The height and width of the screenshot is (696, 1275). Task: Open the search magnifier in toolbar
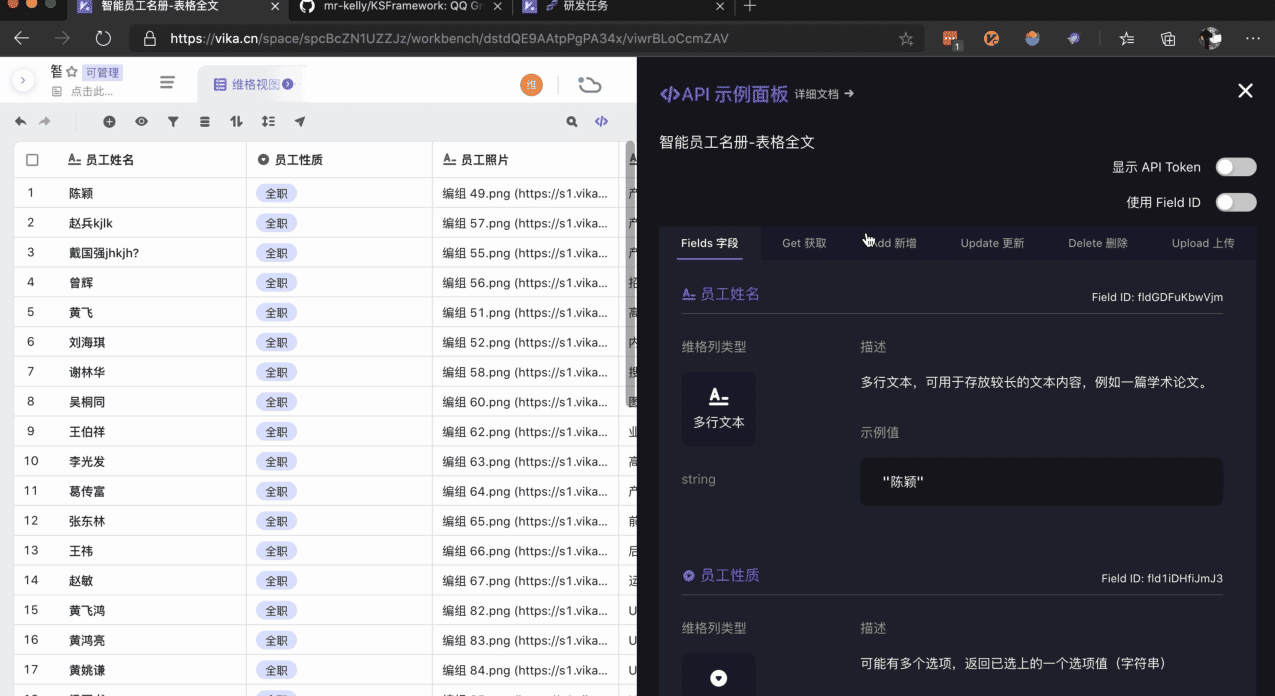point(572,121)
